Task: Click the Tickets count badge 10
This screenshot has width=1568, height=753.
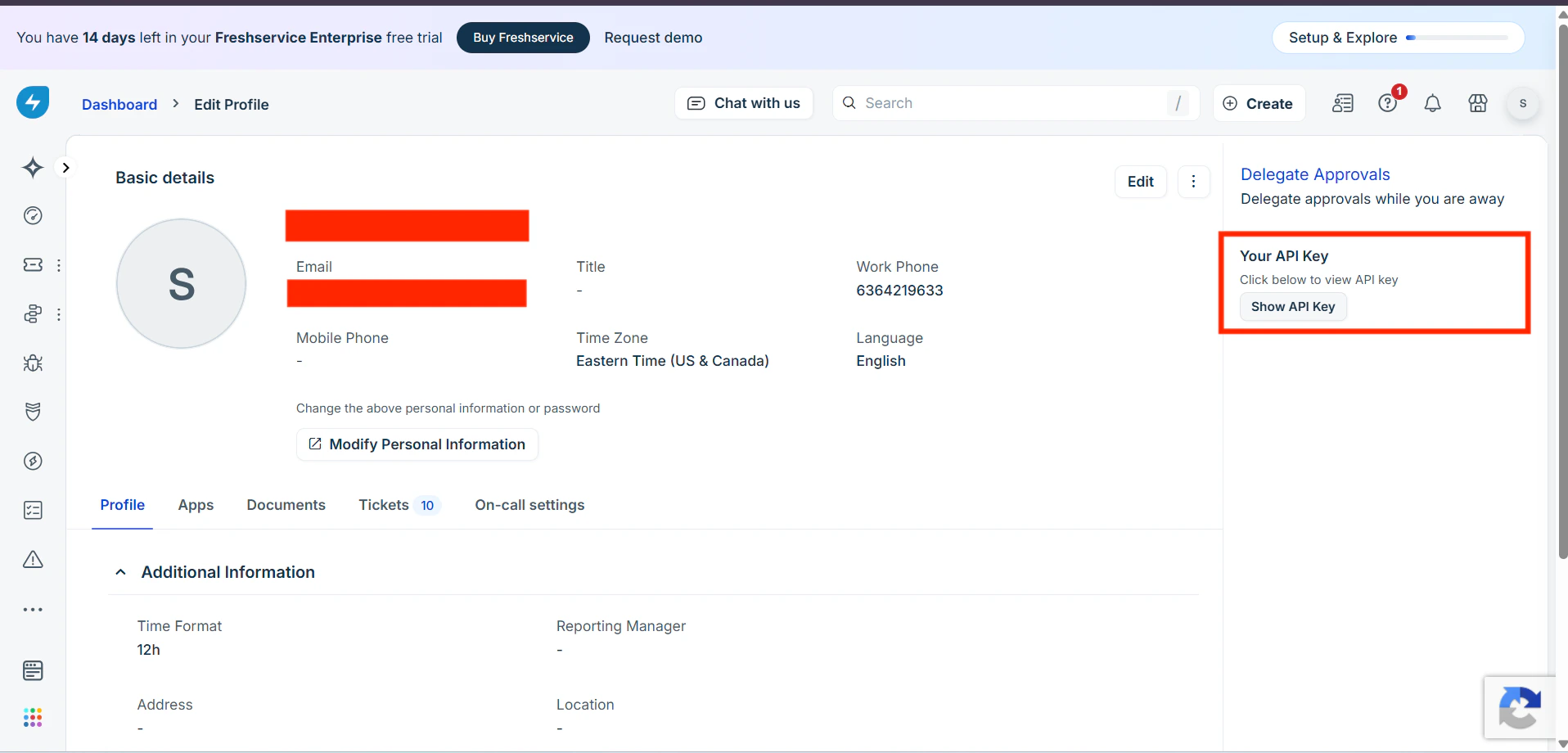Action: click(x=427, y=506)
